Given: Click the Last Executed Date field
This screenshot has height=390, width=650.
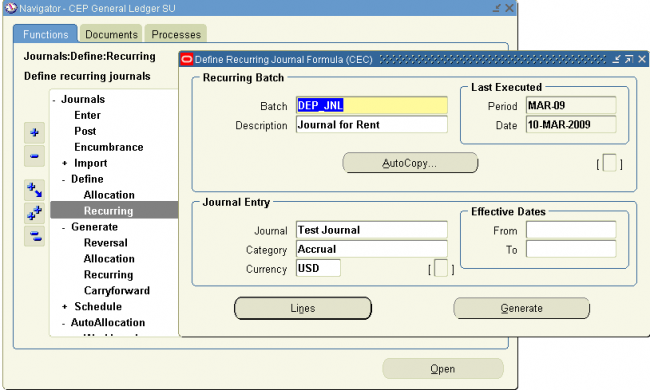Looking at the screenshot, I should tap(571, 124).
